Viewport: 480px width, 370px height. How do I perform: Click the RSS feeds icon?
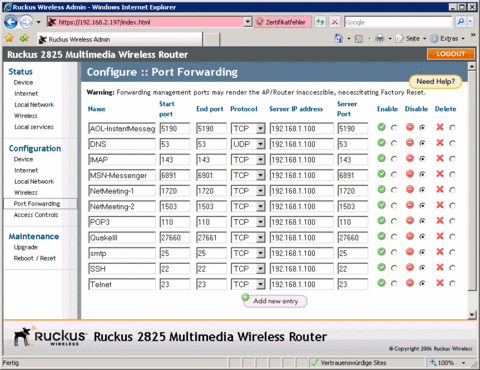359,39
